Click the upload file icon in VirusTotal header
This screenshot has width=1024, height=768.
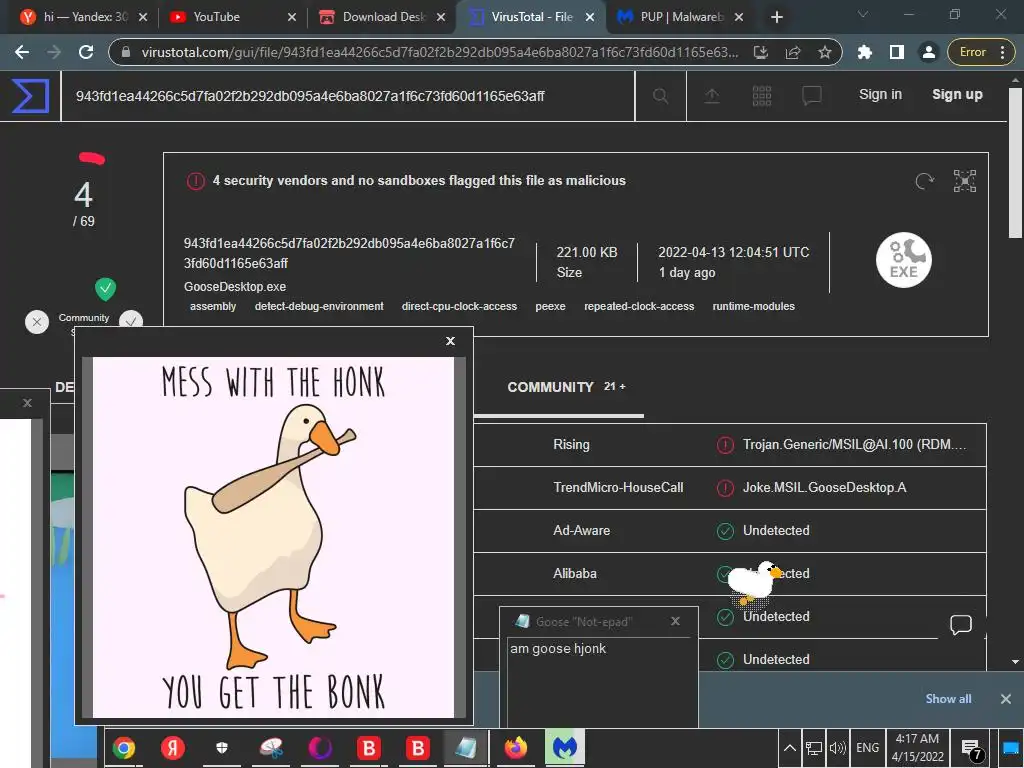tap(711, 96)
